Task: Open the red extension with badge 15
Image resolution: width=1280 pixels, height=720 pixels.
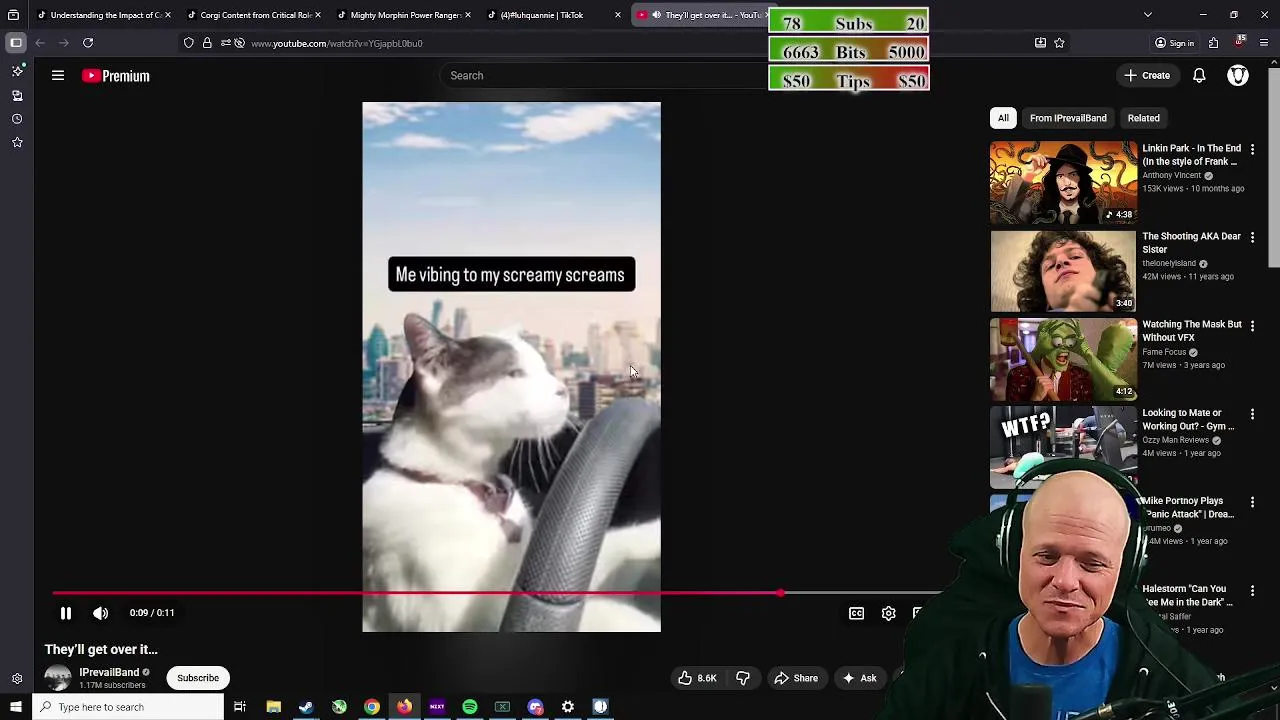Action: tap(1240, 42)
